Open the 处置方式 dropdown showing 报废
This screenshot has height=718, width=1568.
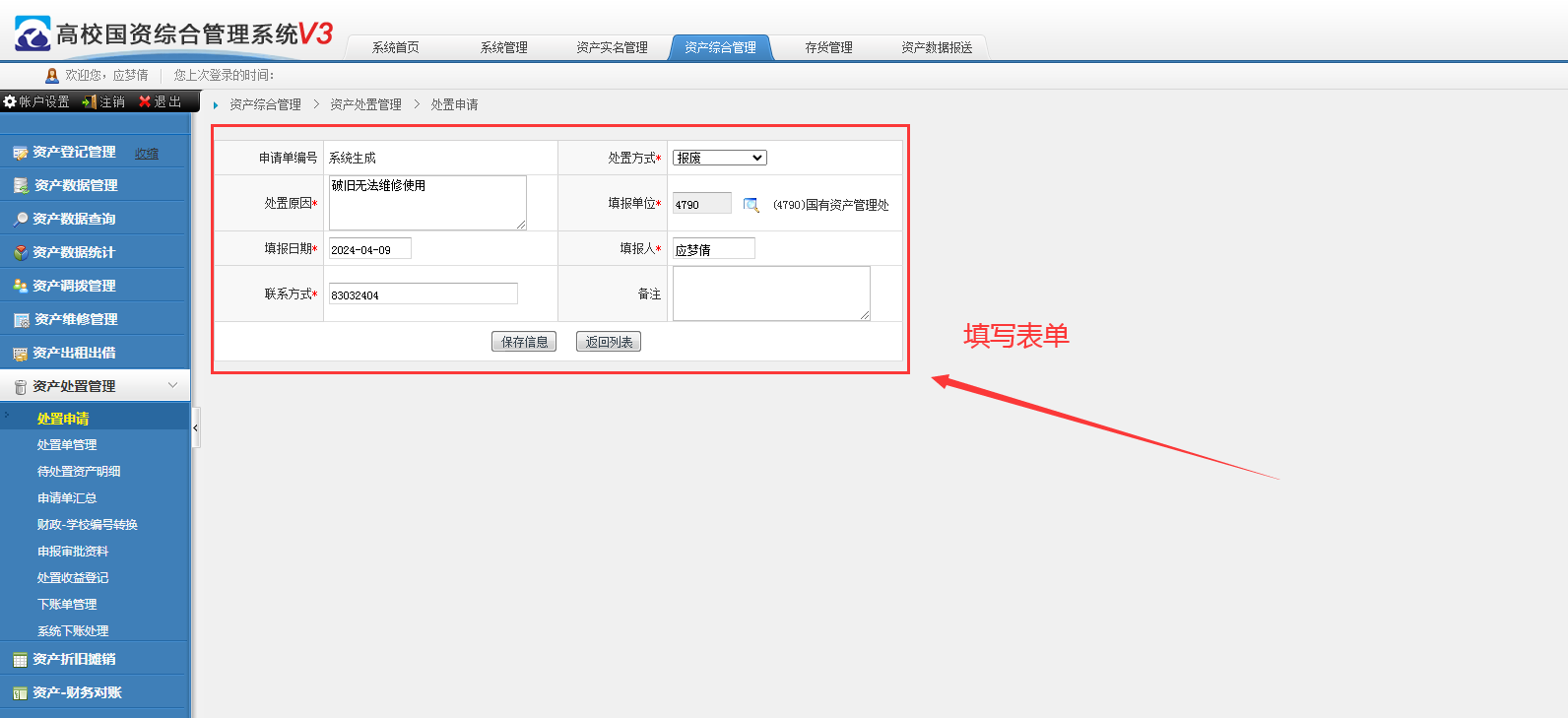(719, 158)
